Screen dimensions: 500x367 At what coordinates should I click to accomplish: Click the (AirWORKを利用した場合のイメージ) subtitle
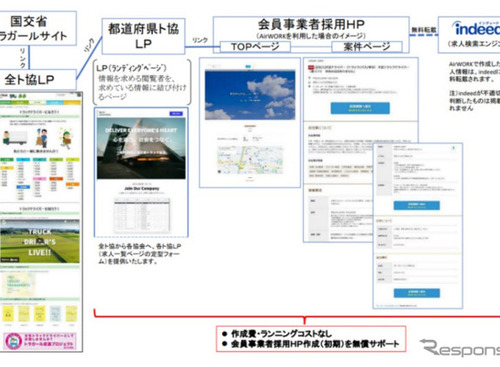click(x=311, y=36)
